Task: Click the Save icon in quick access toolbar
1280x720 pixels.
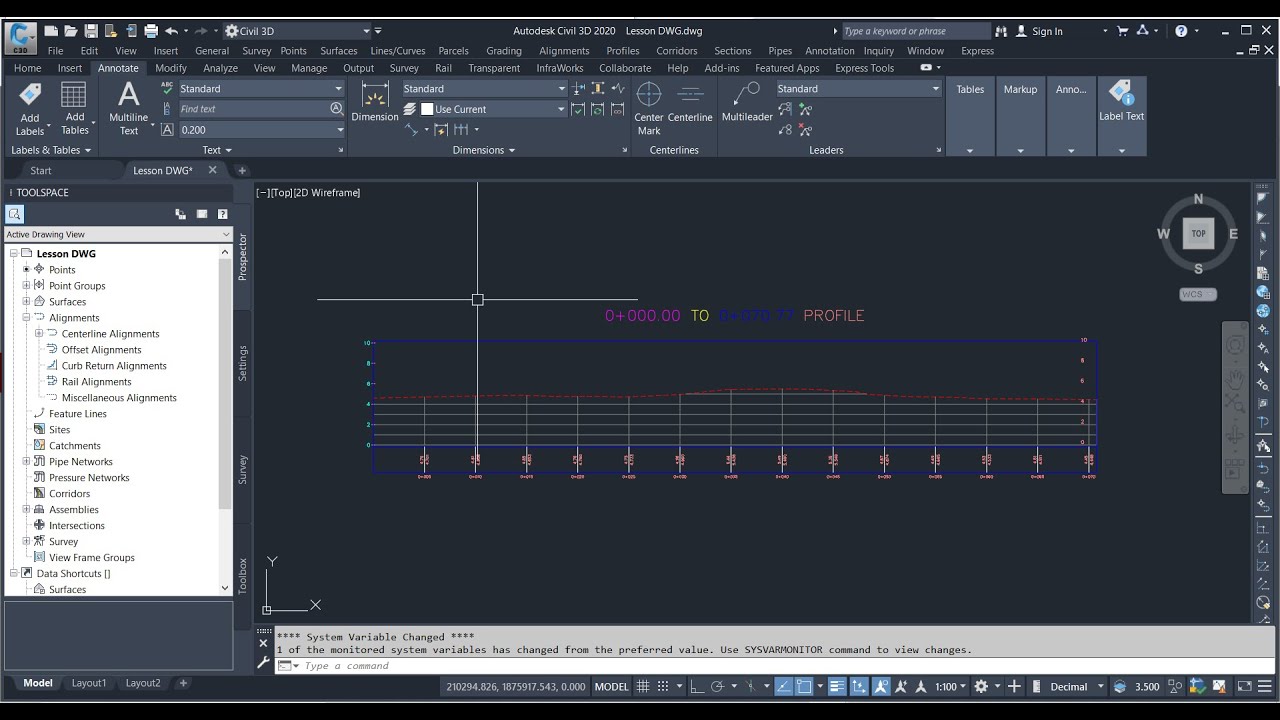Action: coord(91,31)
